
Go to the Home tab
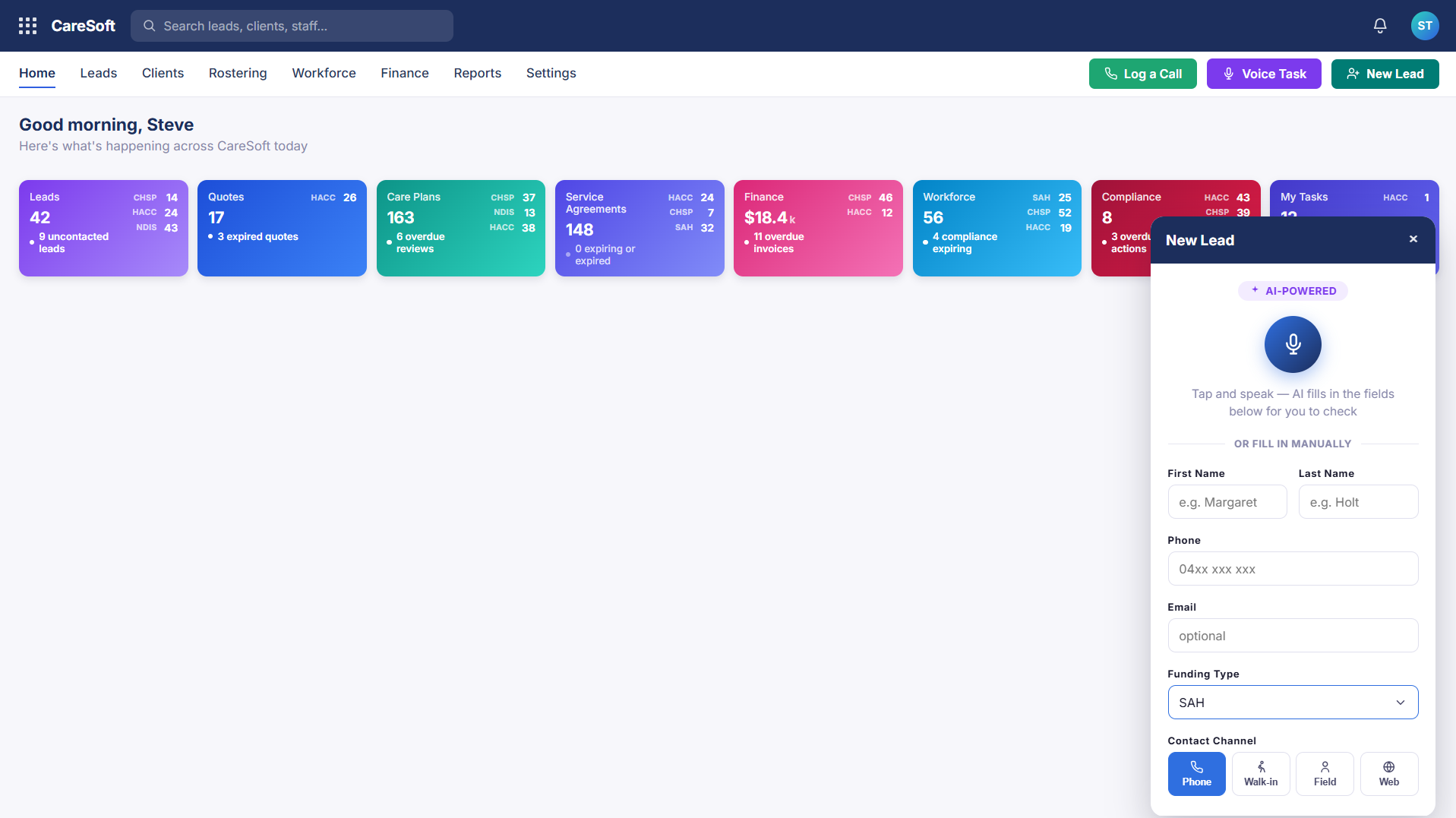(x=37, y=74)
